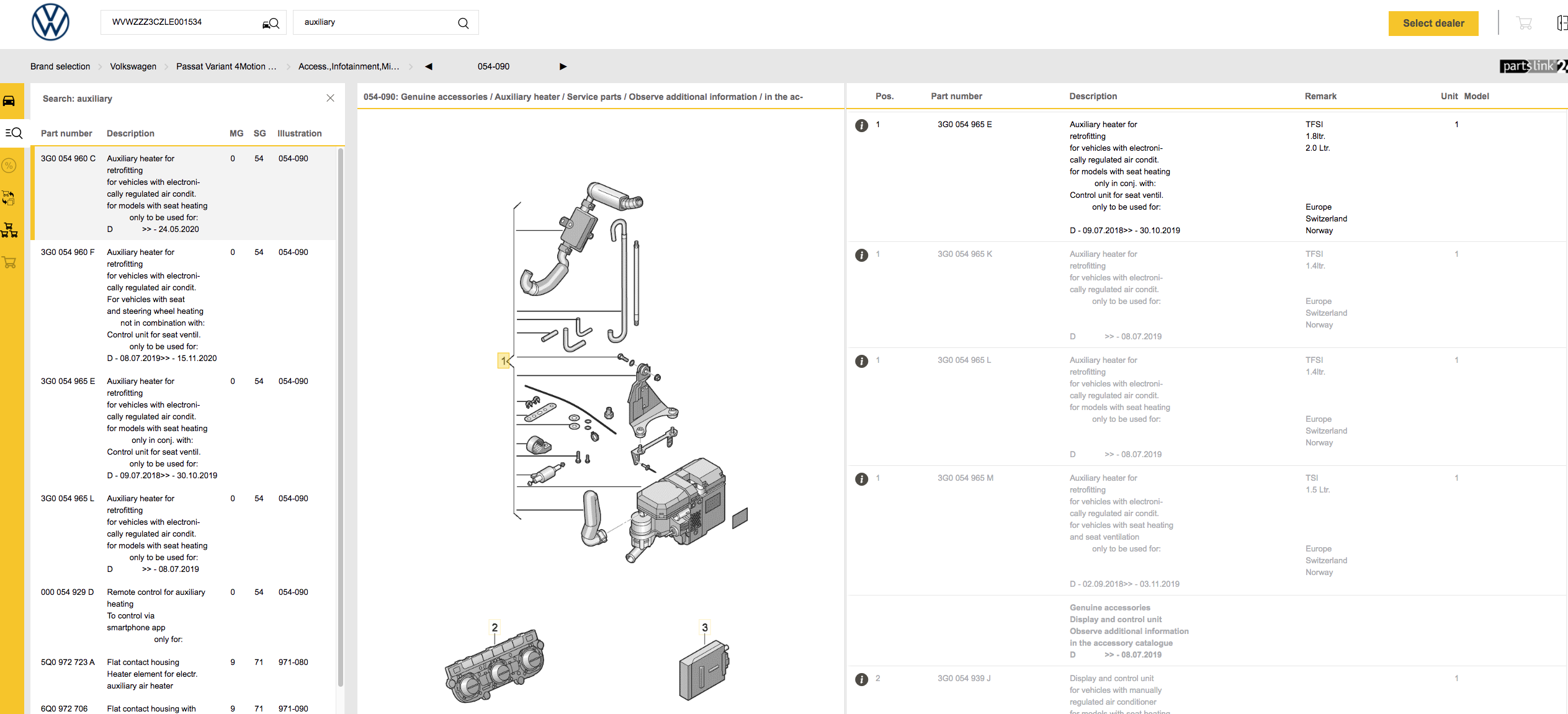Go to next illustration arrow
This screenshot has height=714, width=1568.
click(x=563, y=66)
